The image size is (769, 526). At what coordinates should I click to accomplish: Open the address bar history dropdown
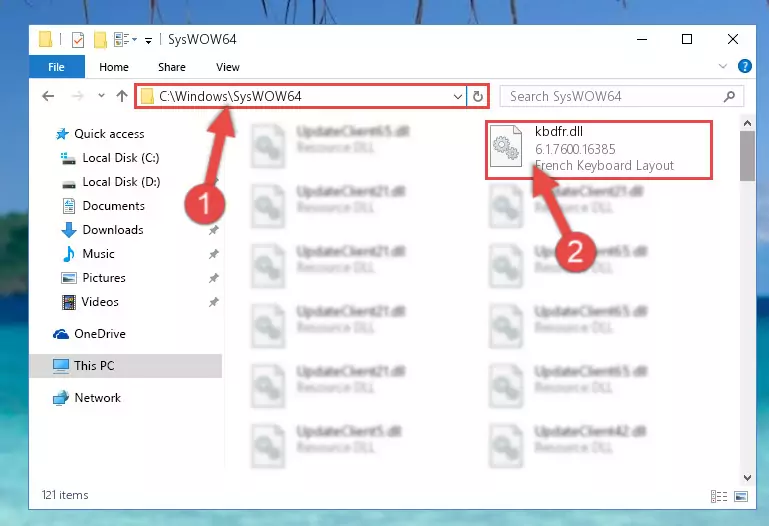point(458,97)
